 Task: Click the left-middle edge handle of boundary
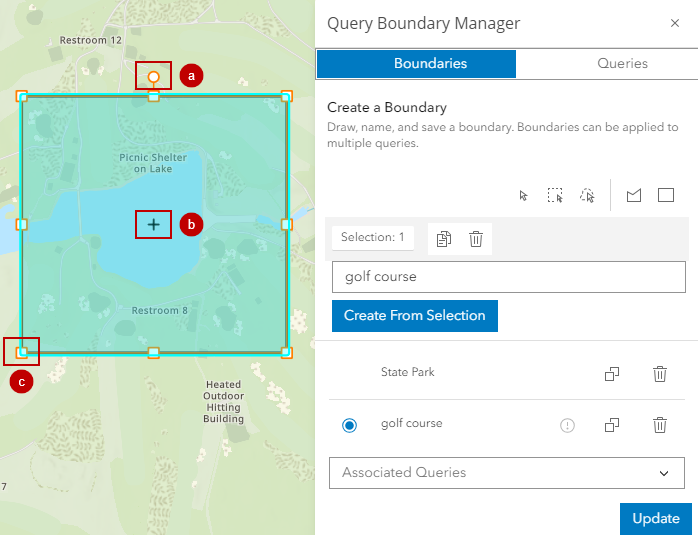[21, 224]
